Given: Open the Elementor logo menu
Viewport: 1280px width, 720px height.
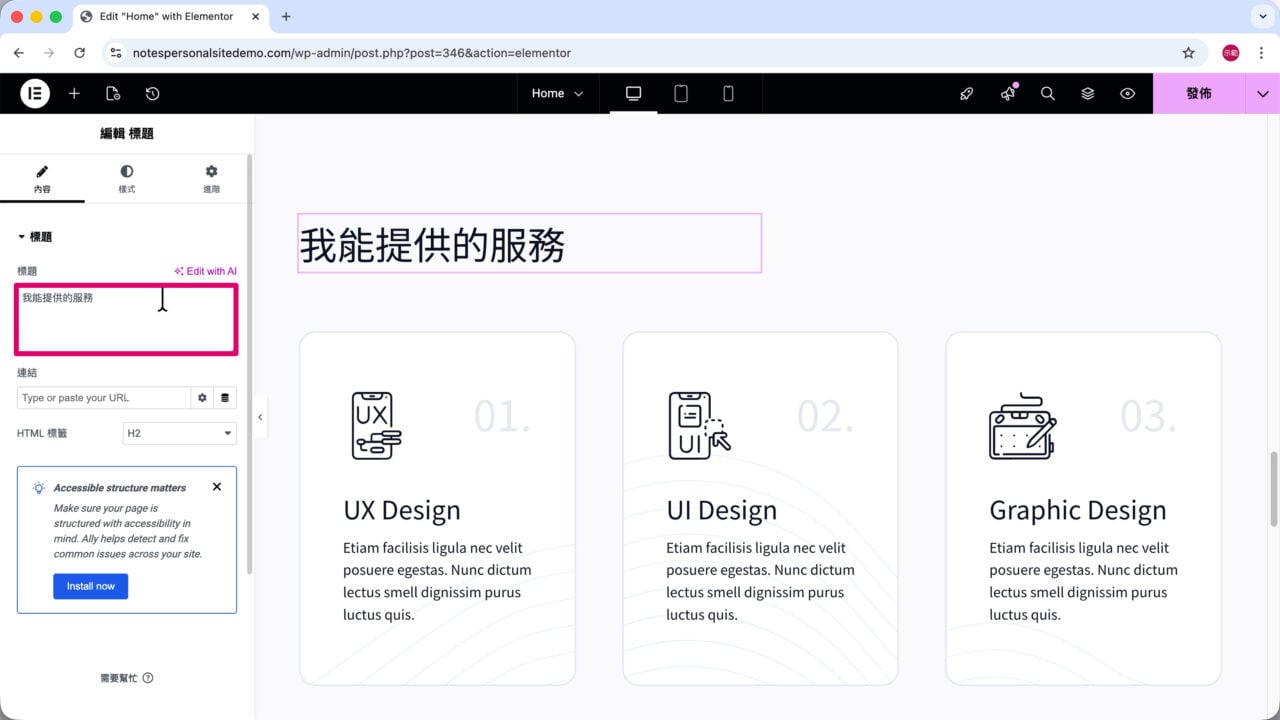Looking at the screenshot, I should tap(35, 93).
